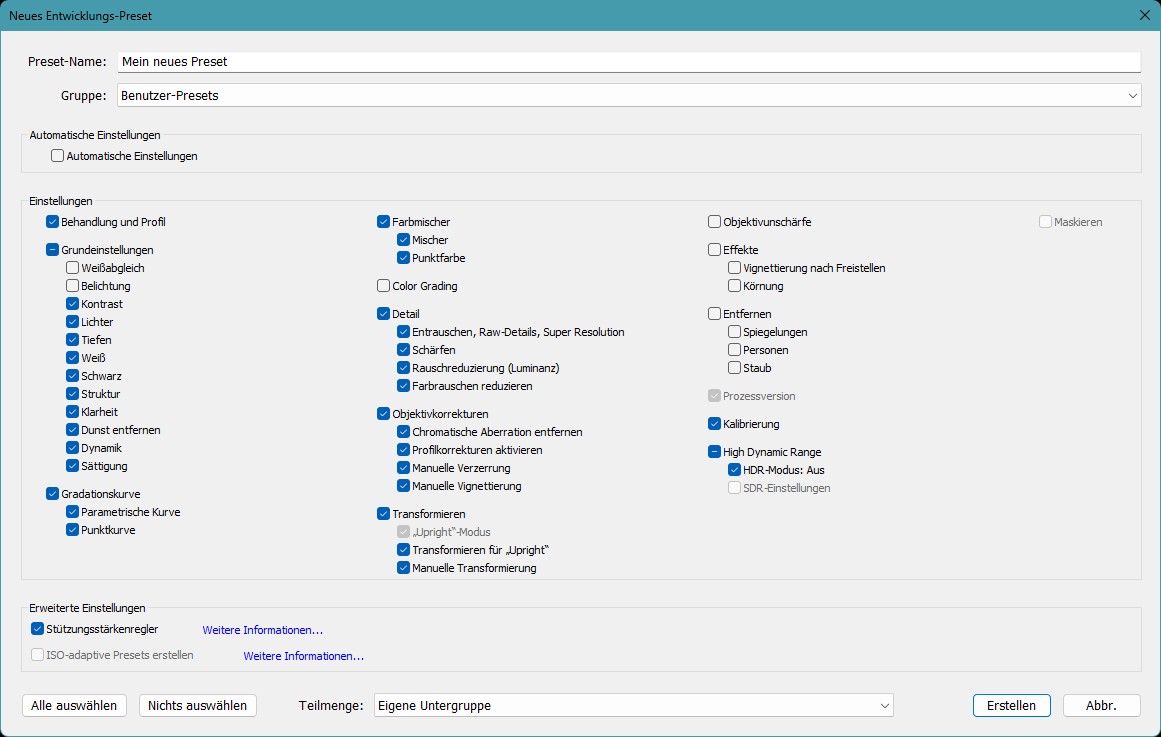Uncheck Dunst entfernen
Image resolution: width=1161 pixels, height=737 pixels.
[73, 430]
